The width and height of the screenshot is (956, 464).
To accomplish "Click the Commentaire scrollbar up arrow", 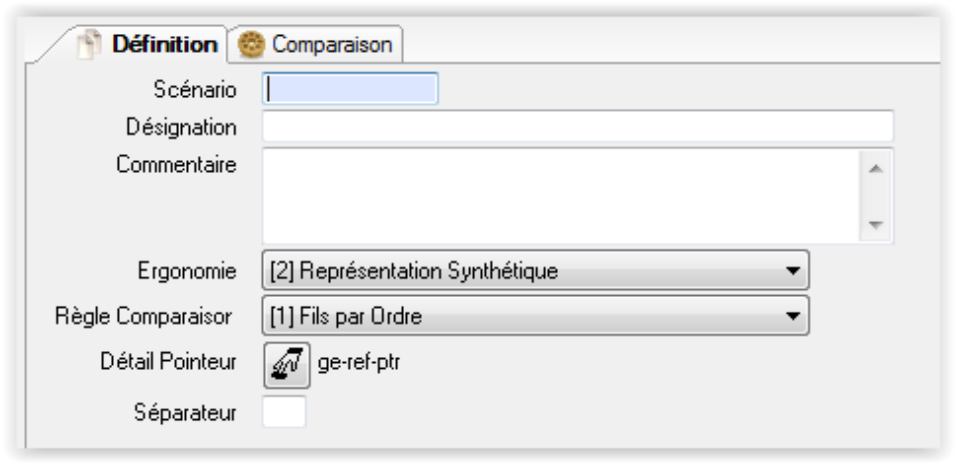I will tap(876, 169).
